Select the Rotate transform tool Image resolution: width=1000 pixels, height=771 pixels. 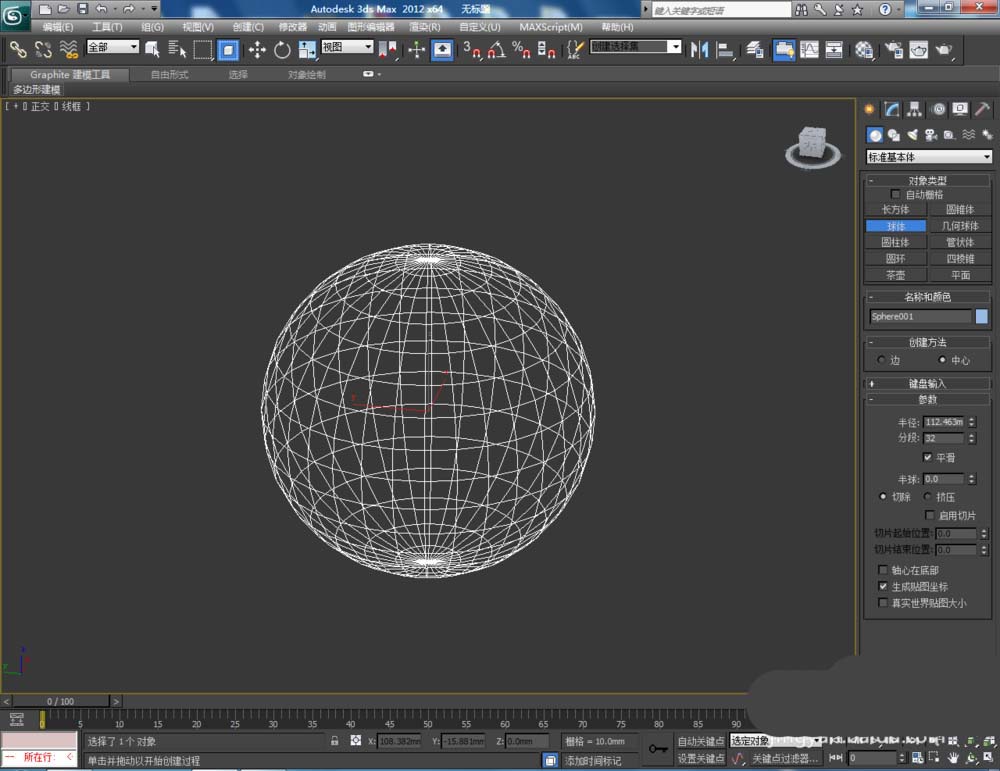282,49
